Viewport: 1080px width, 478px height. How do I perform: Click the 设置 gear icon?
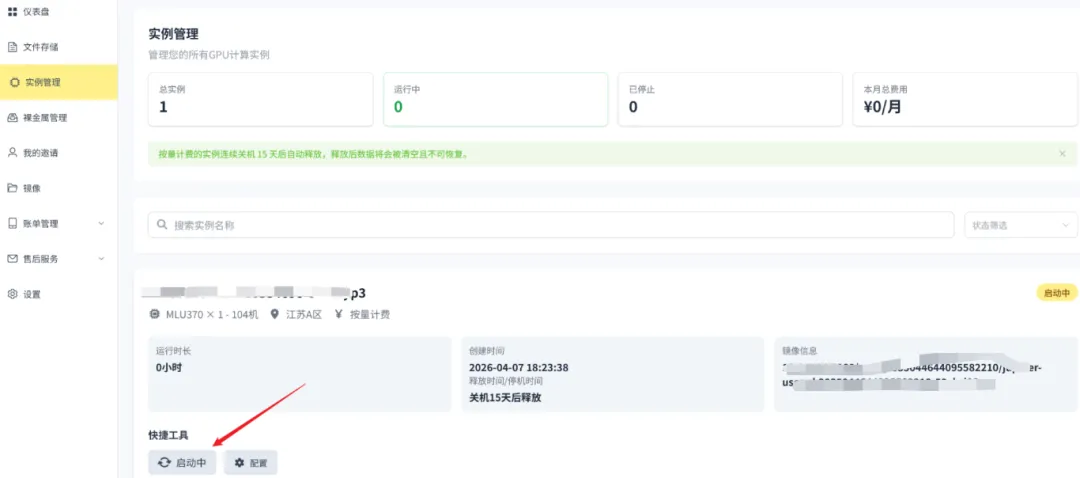coord(12,294)
